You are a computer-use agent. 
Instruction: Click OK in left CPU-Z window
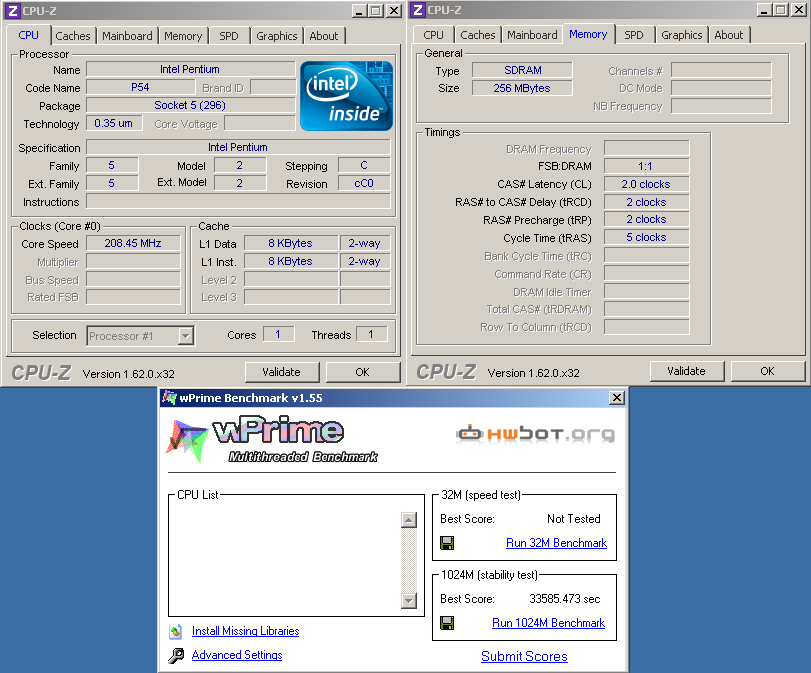point(363,372)
